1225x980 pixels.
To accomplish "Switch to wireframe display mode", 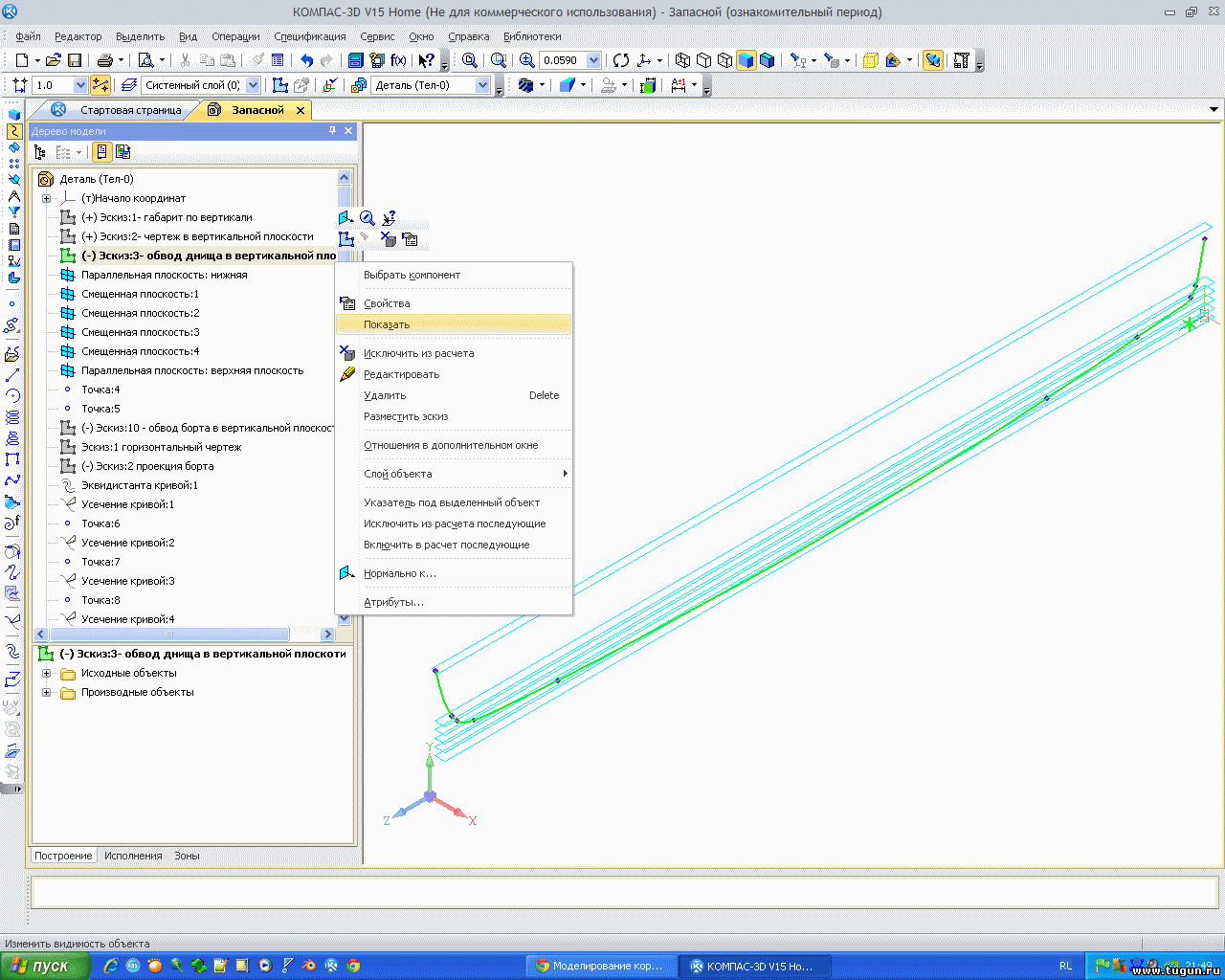I will (x=682, y=60).
